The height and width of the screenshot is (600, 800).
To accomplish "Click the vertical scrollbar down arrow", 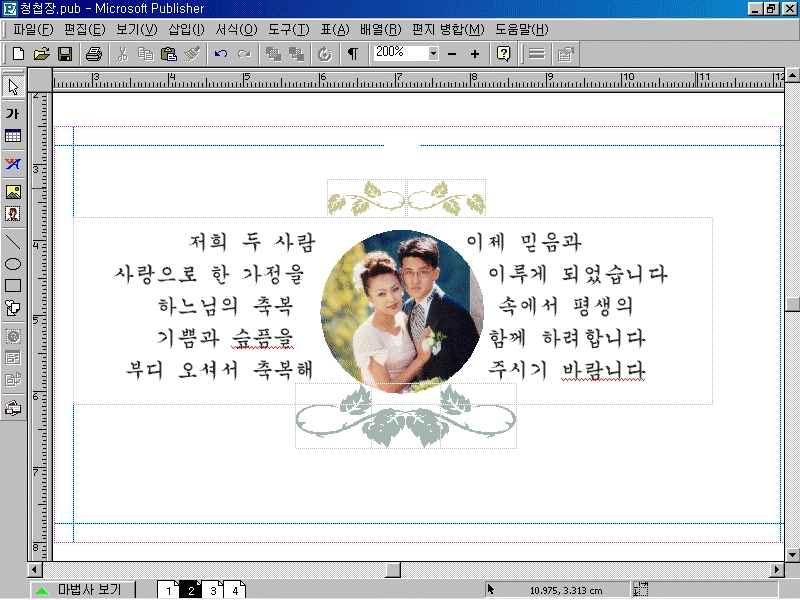I will coord(792,554).
